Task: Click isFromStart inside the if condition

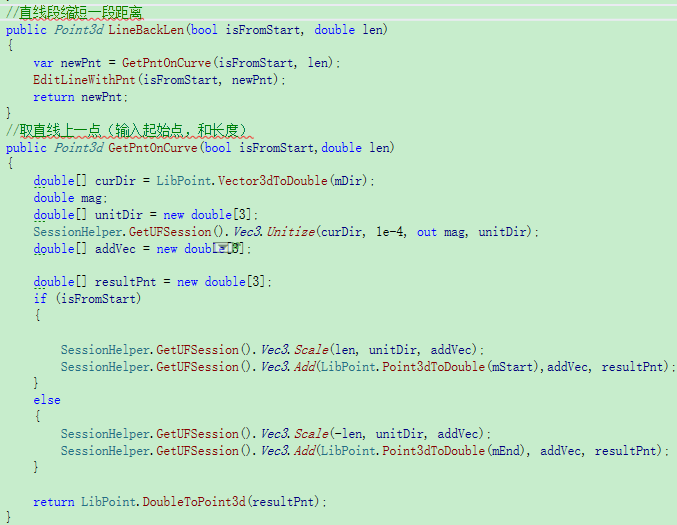Action: click(98, 299)
